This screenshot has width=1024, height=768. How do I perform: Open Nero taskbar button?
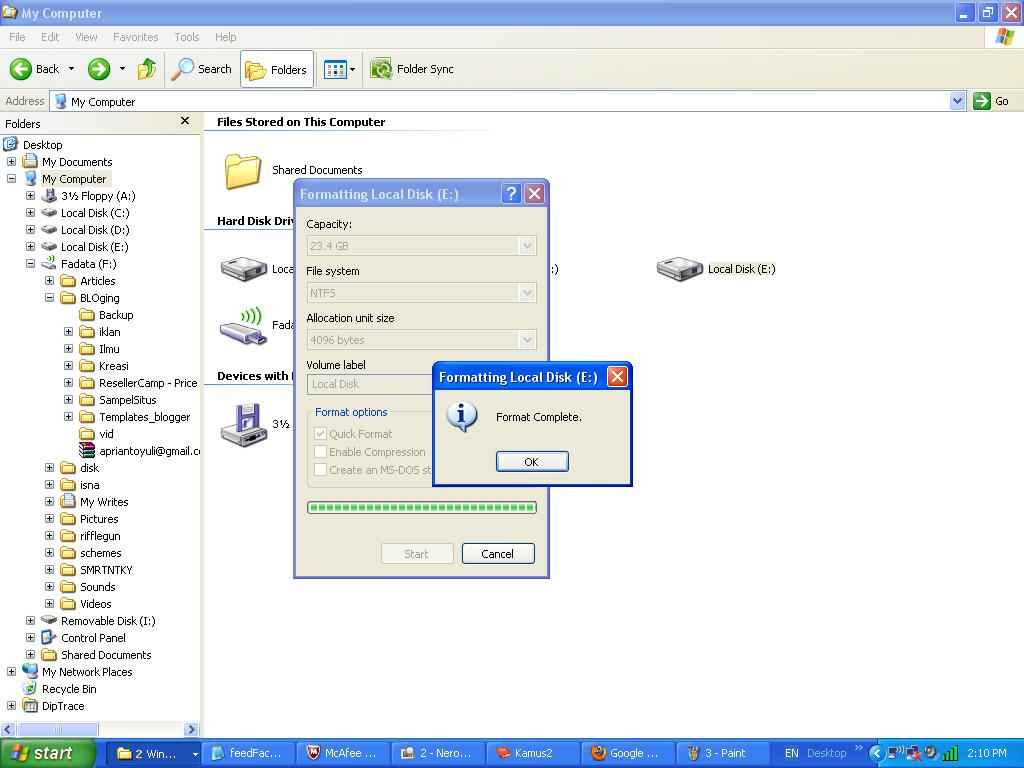438,753
